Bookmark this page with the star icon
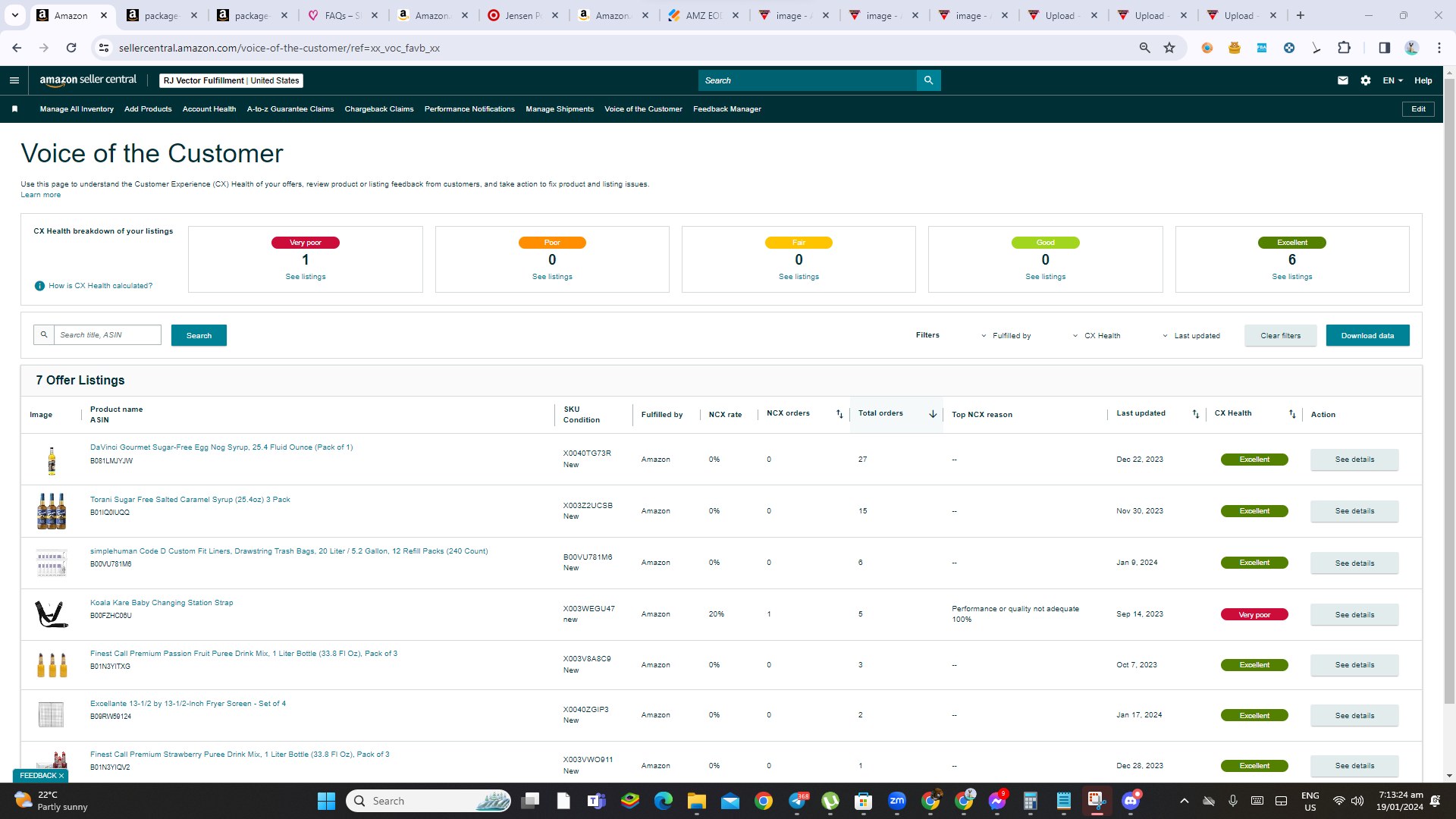1456x819 pixels. 1169,48
